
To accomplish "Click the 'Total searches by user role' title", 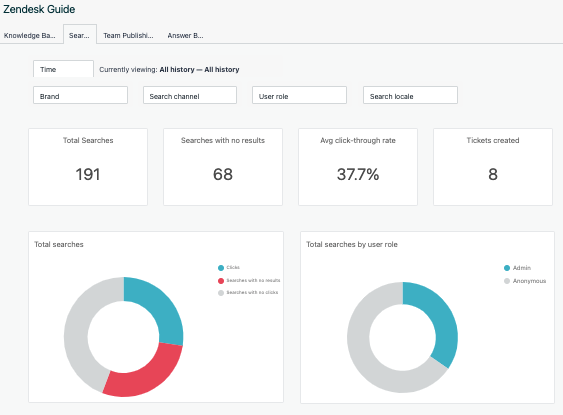I will [352, 244].
